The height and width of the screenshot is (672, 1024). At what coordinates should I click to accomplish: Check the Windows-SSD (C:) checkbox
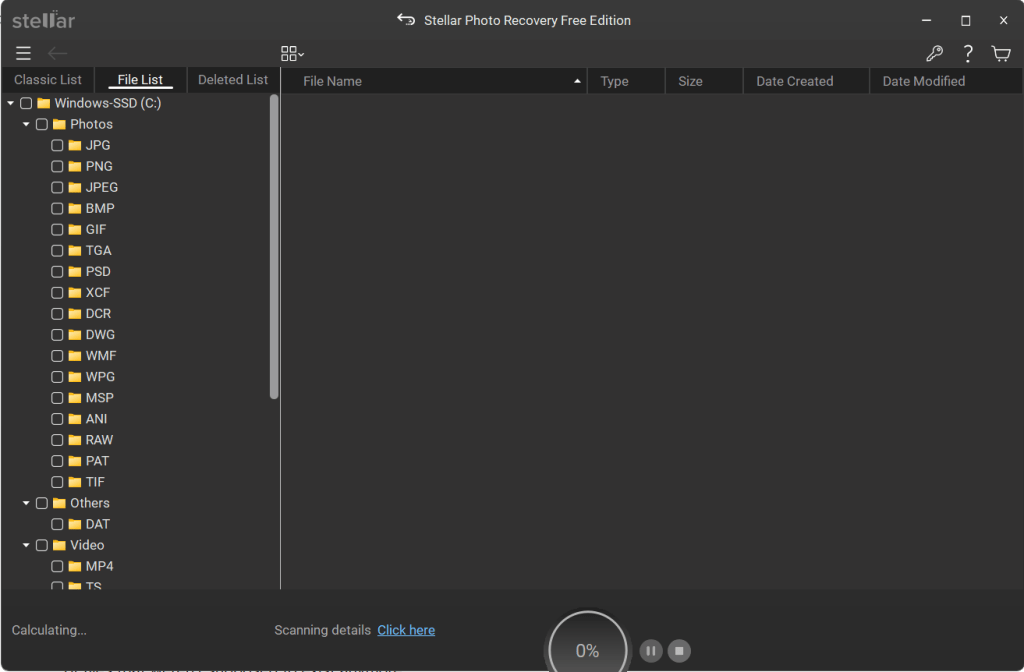[26, 103]
